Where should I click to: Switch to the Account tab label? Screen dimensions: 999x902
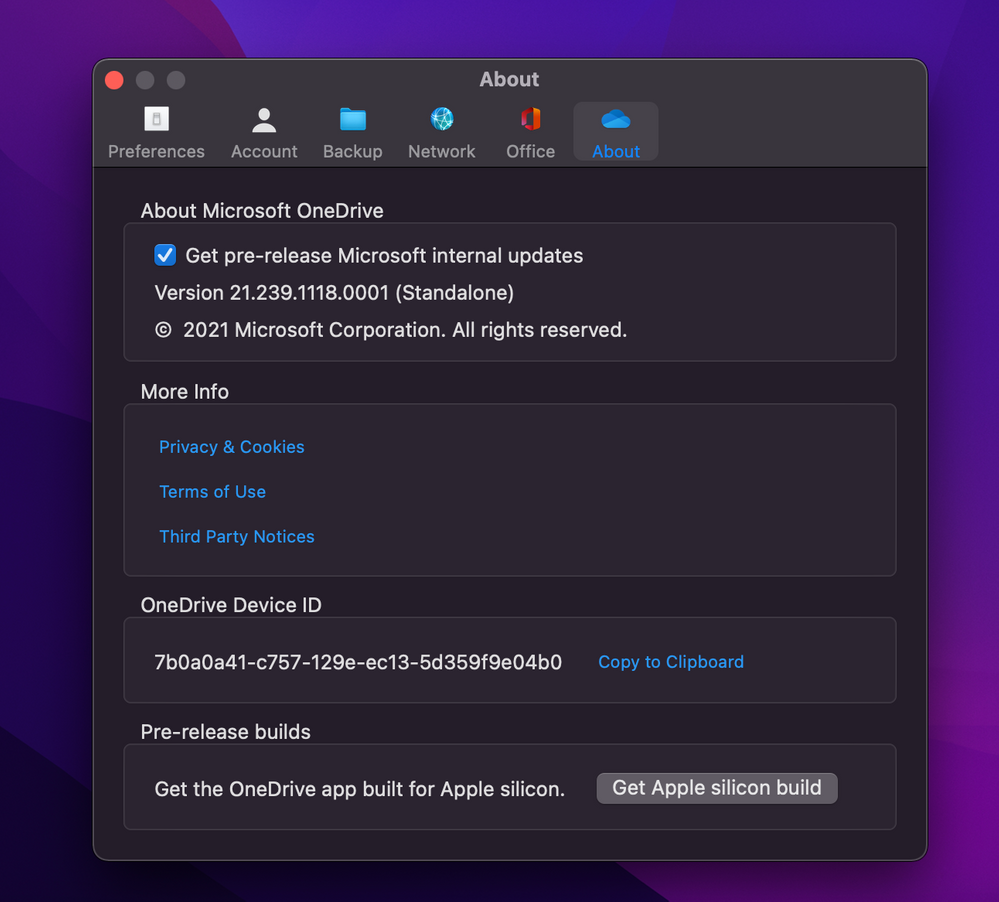tap(264, 151)
